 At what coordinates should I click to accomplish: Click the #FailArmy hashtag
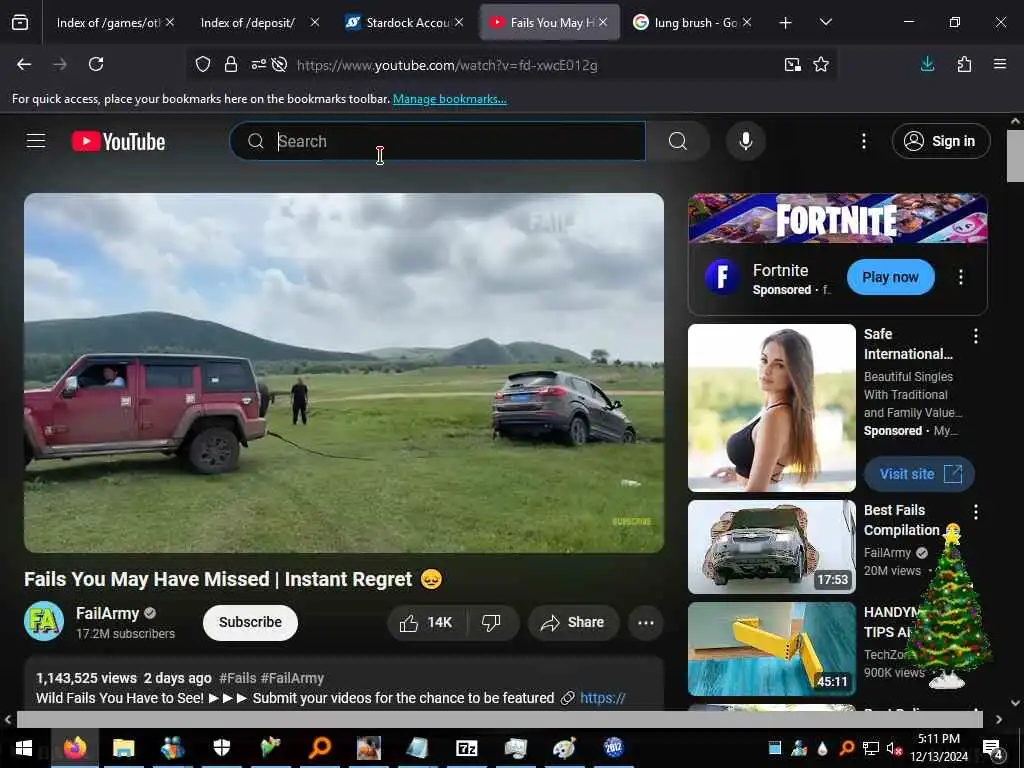pyautogui.click(x=292, y=679)
